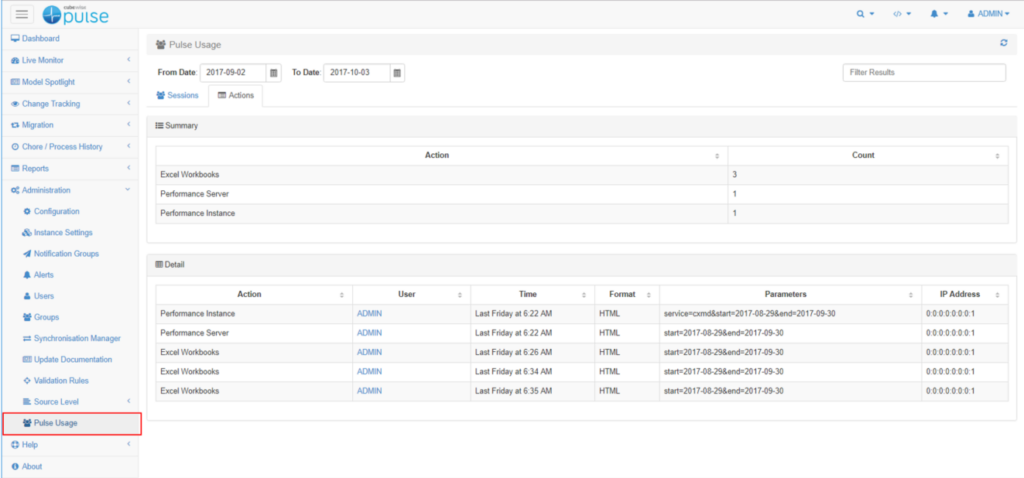The height and width of the screenshot is (478, 1024).
Task: Open the From Date calendar picker icon
Action: (x=273, y=73)
